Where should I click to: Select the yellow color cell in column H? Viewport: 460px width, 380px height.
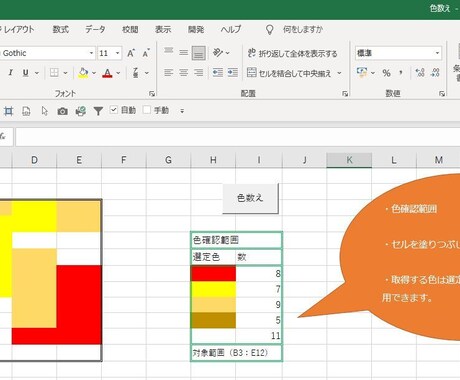click(213, 289)
